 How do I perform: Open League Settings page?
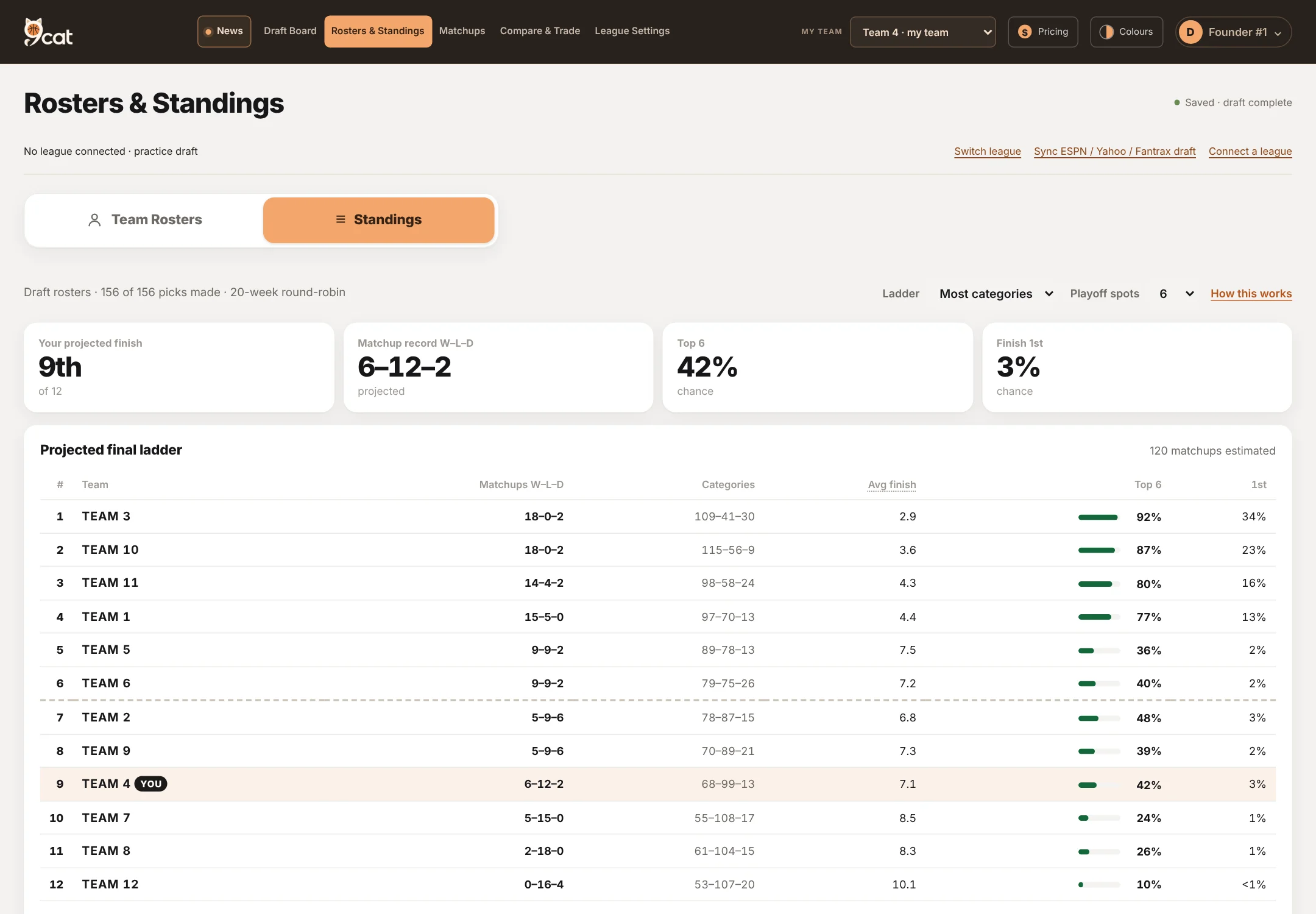[632, 31]
